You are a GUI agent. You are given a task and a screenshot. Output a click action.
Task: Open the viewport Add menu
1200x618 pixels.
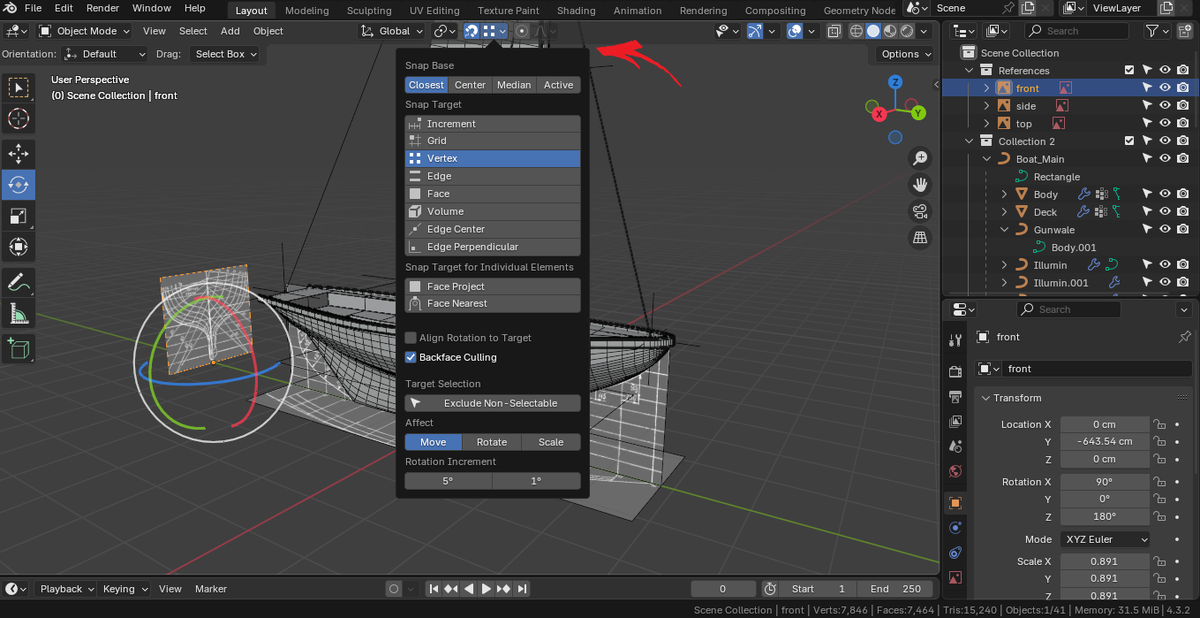point(230,31)
